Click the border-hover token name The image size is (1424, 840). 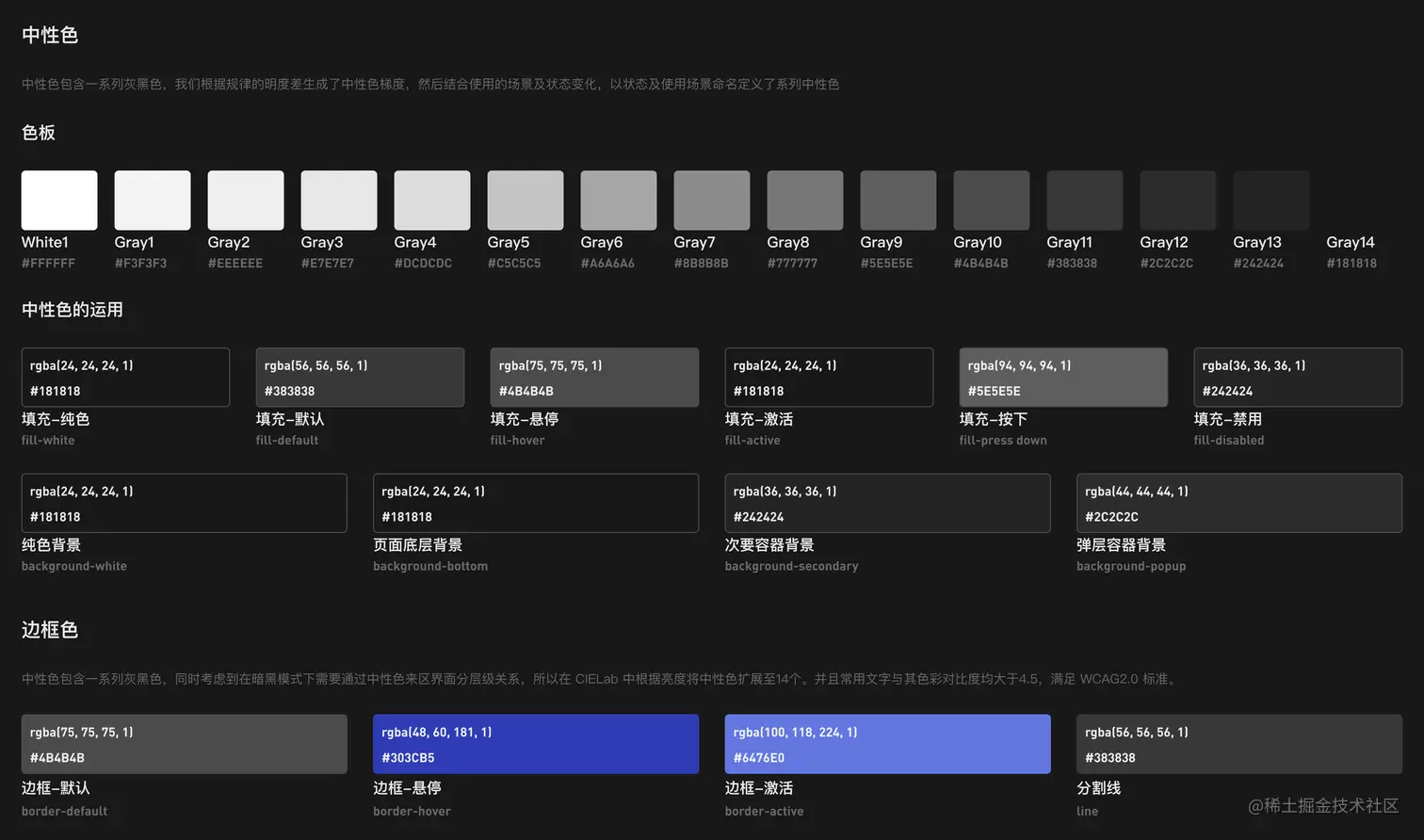(x=412, y=812)
